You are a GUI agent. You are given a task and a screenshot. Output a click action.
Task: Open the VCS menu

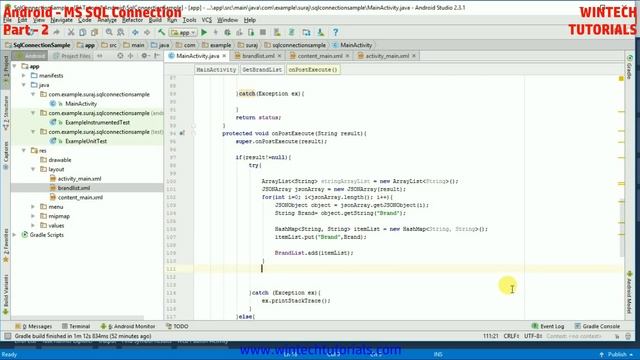click(207, 20)
